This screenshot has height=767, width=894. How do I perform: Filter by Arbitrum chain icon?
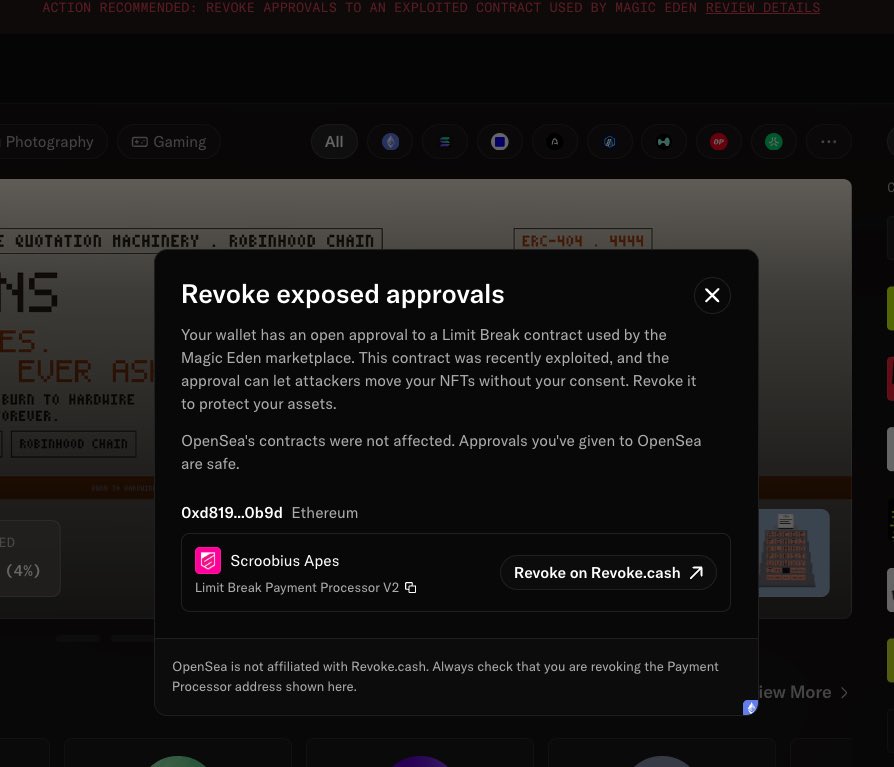click(x=609, y=141)
